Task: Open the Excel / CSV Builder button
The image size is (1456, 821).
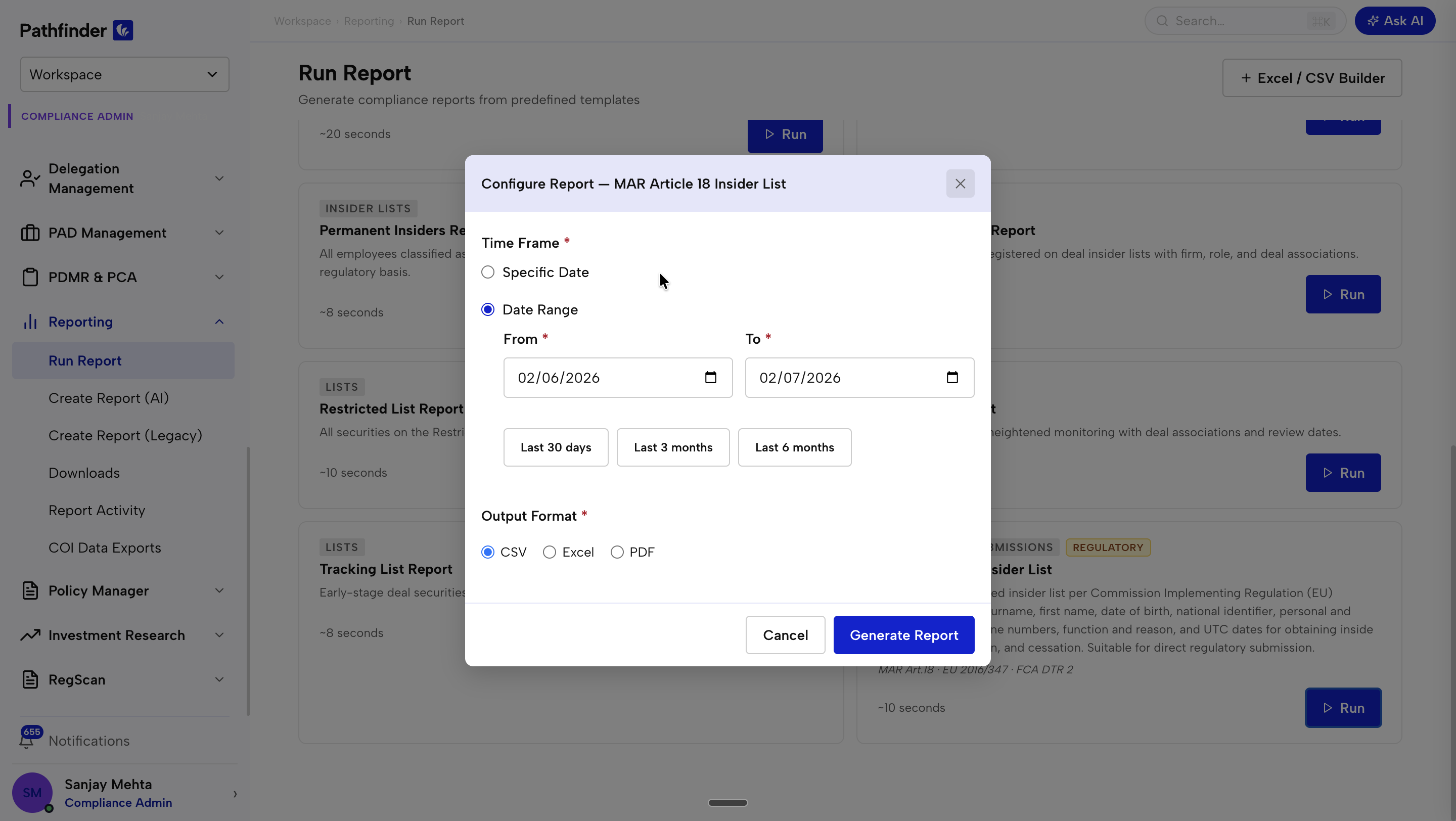Action: [1312, 78]
